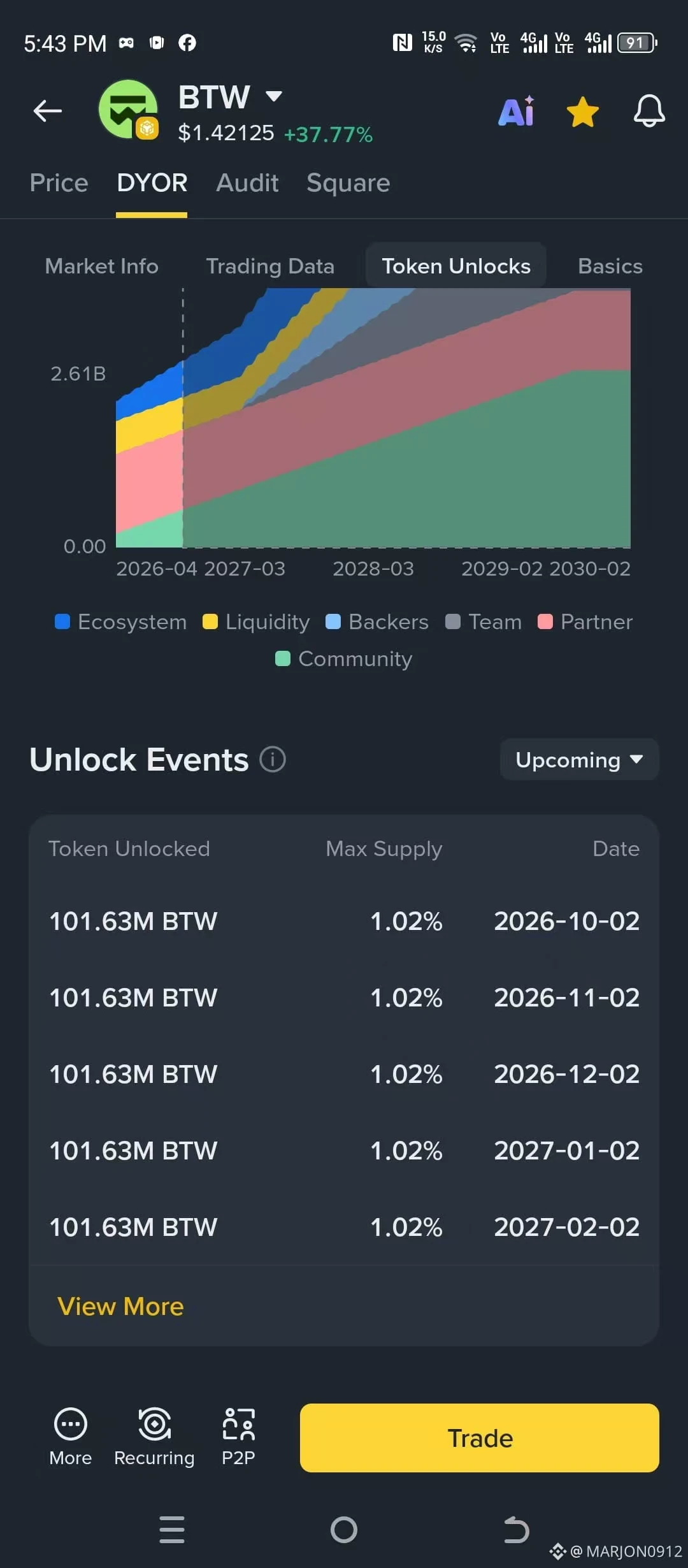The width and height of the screenshot is (688, 1568).
Task: Tap the BTW token logo
Action: (x=129, y=110)
